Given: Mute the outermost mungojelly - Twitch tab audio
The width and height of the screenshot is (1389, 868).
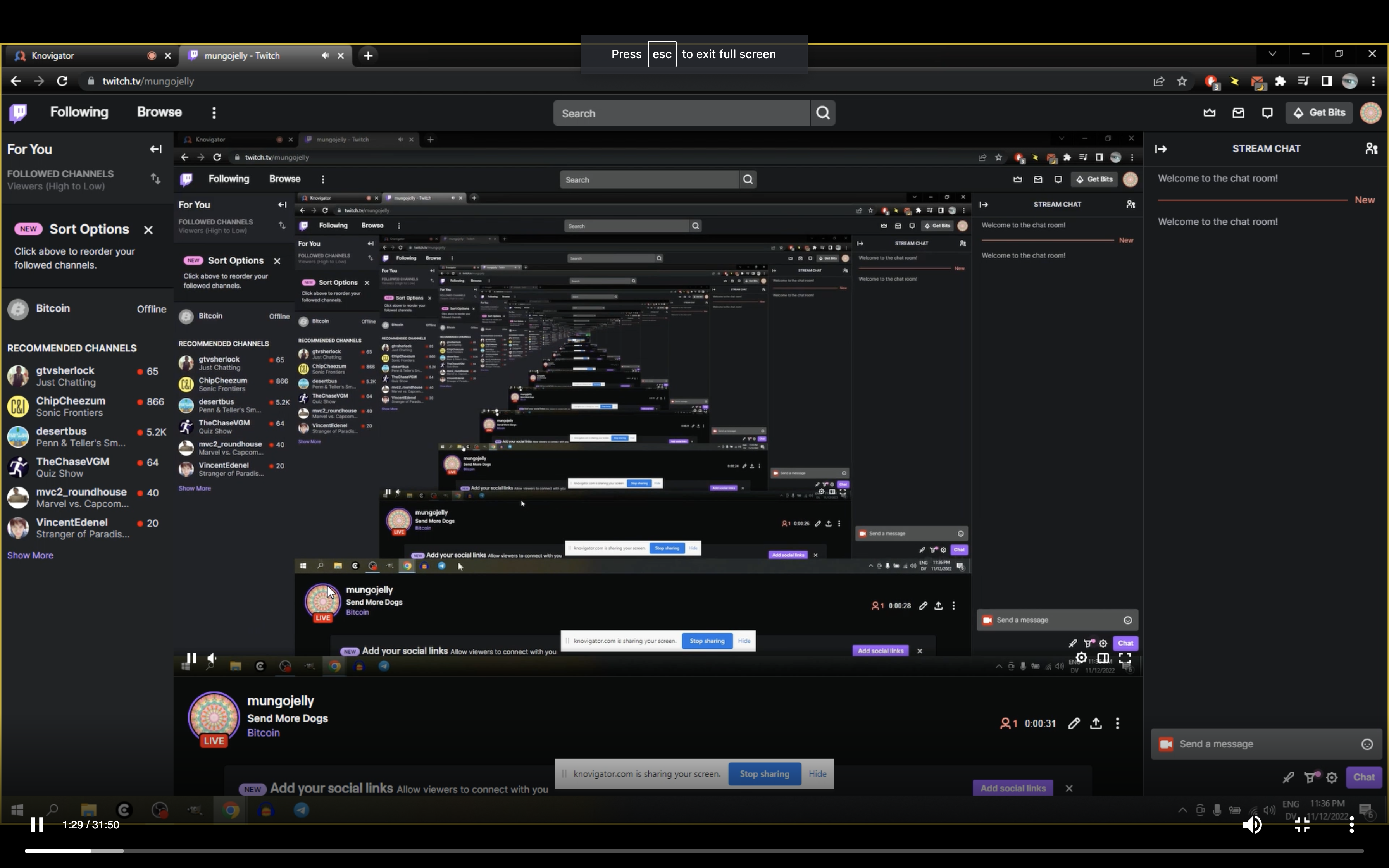Looking at the screenshot, I should click(325, 56).
